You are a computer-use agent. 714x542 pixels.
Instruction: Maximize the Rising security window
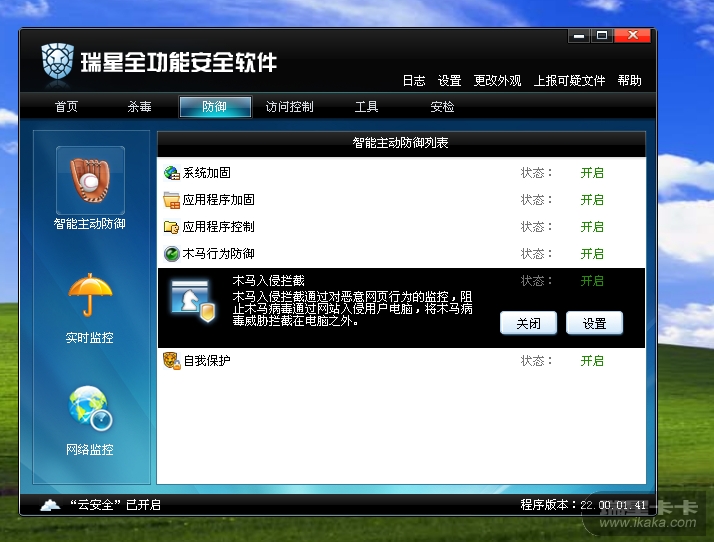click(x=602, y=36)
